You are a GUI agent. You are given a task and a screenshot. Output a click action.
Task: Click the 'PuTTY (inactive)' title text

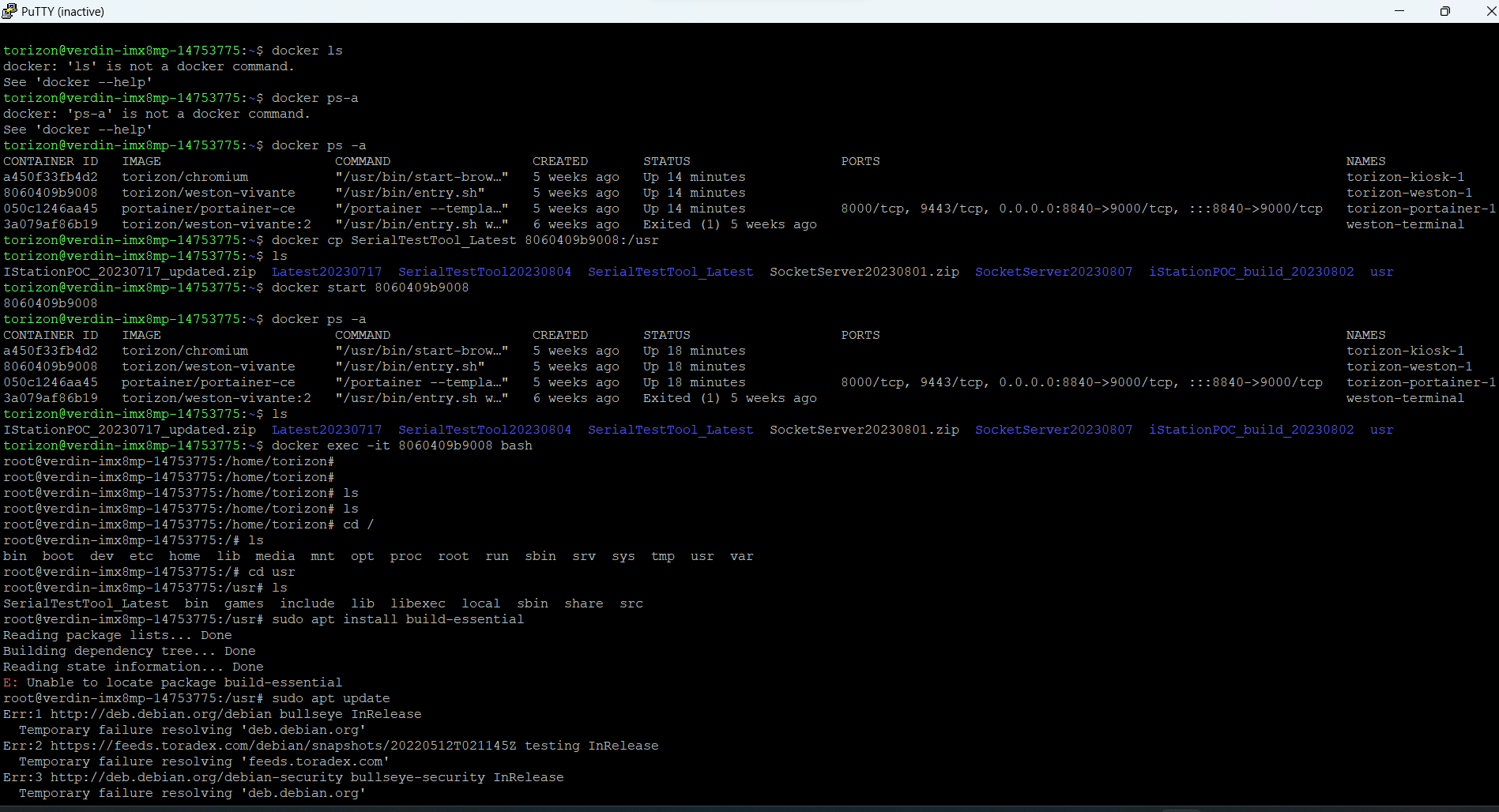pos(62,12)
